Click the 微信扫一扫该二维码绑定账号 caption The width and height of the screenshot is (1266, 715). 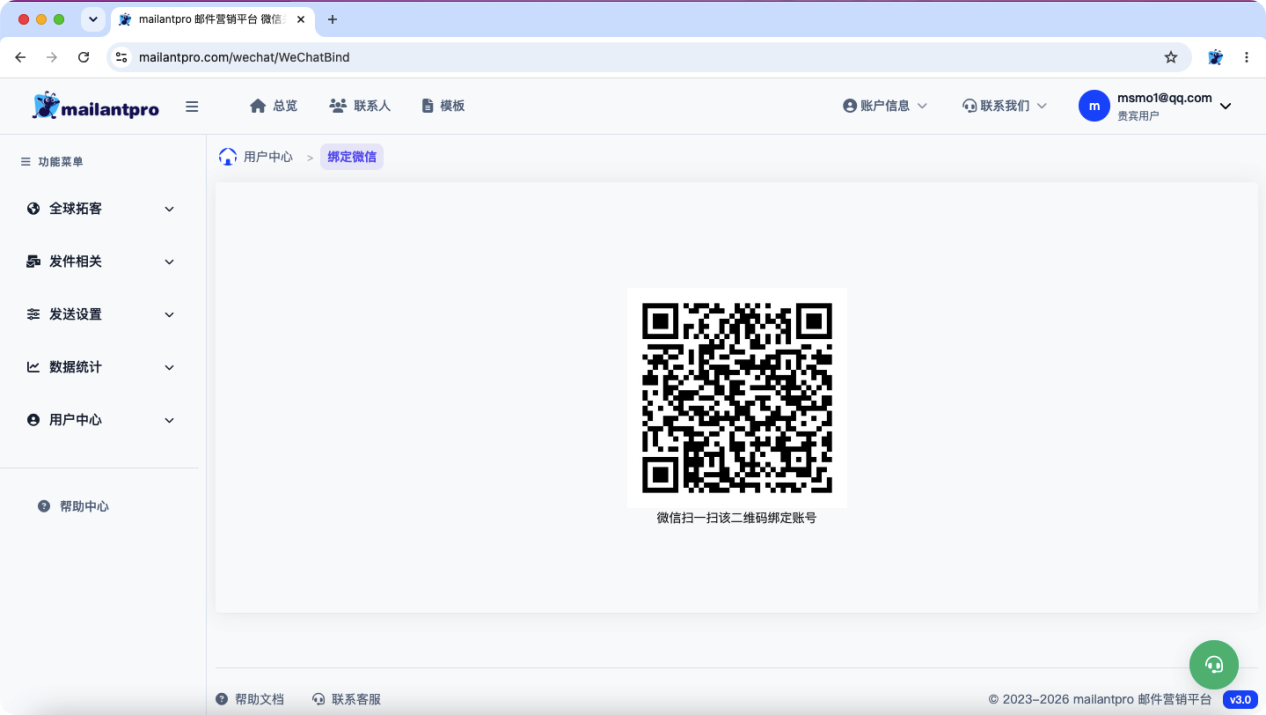coord(737,518)
